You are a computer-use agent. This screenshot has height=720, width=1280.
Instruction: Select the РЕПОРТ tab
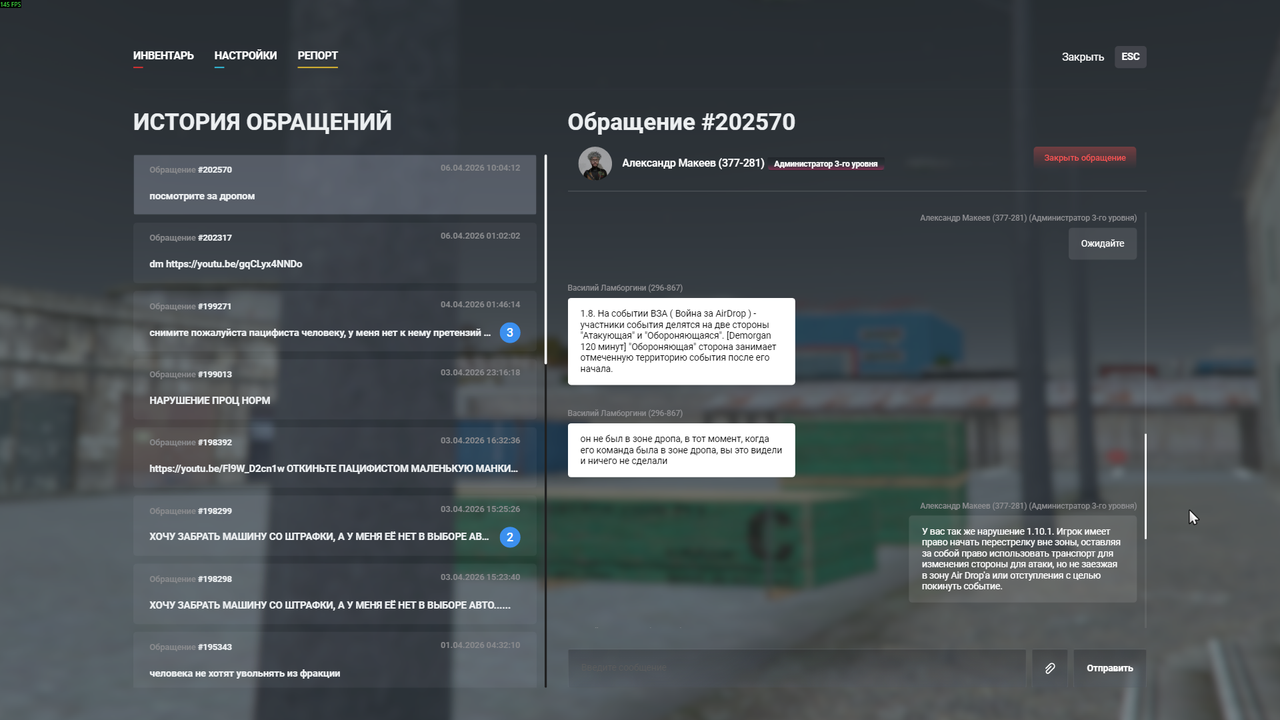click(317, 56)
